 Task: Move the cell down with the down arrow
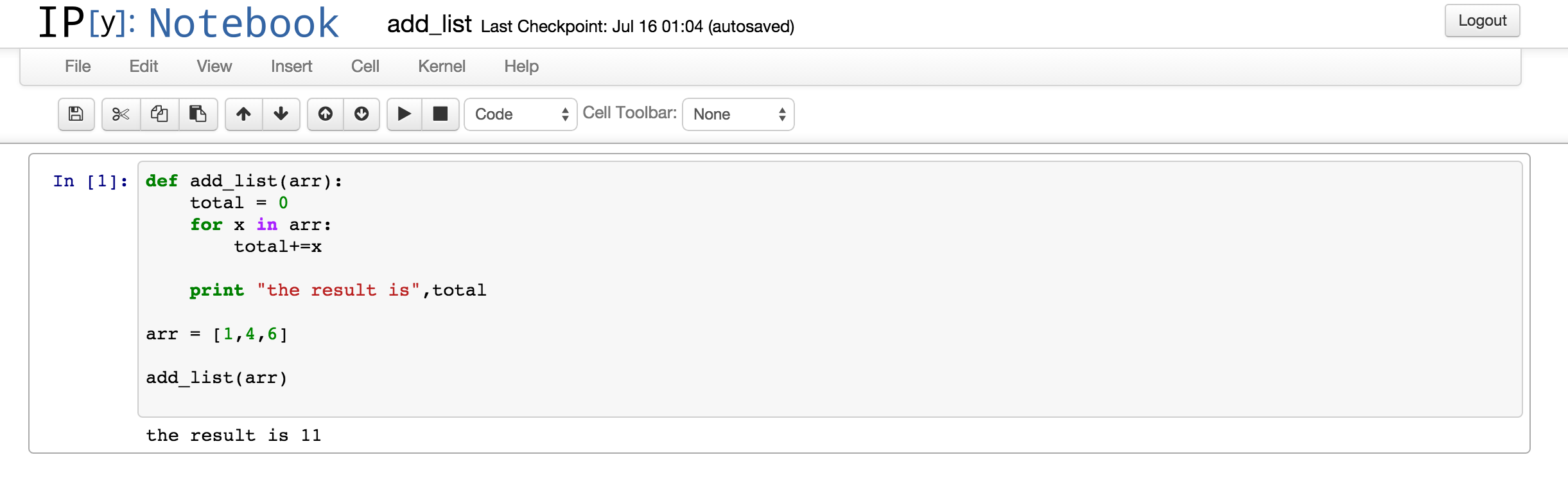pyautogui.click(x=281, y=114)
